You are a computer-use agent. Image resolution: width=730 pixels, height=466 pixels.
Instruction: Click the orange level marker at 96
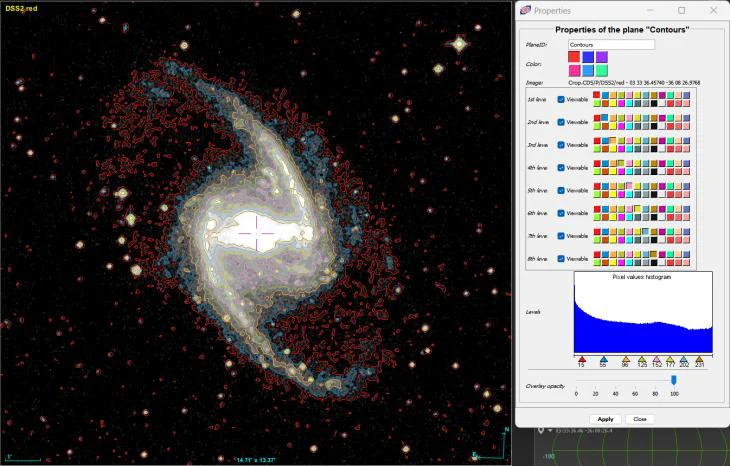[x=626, y=359]
